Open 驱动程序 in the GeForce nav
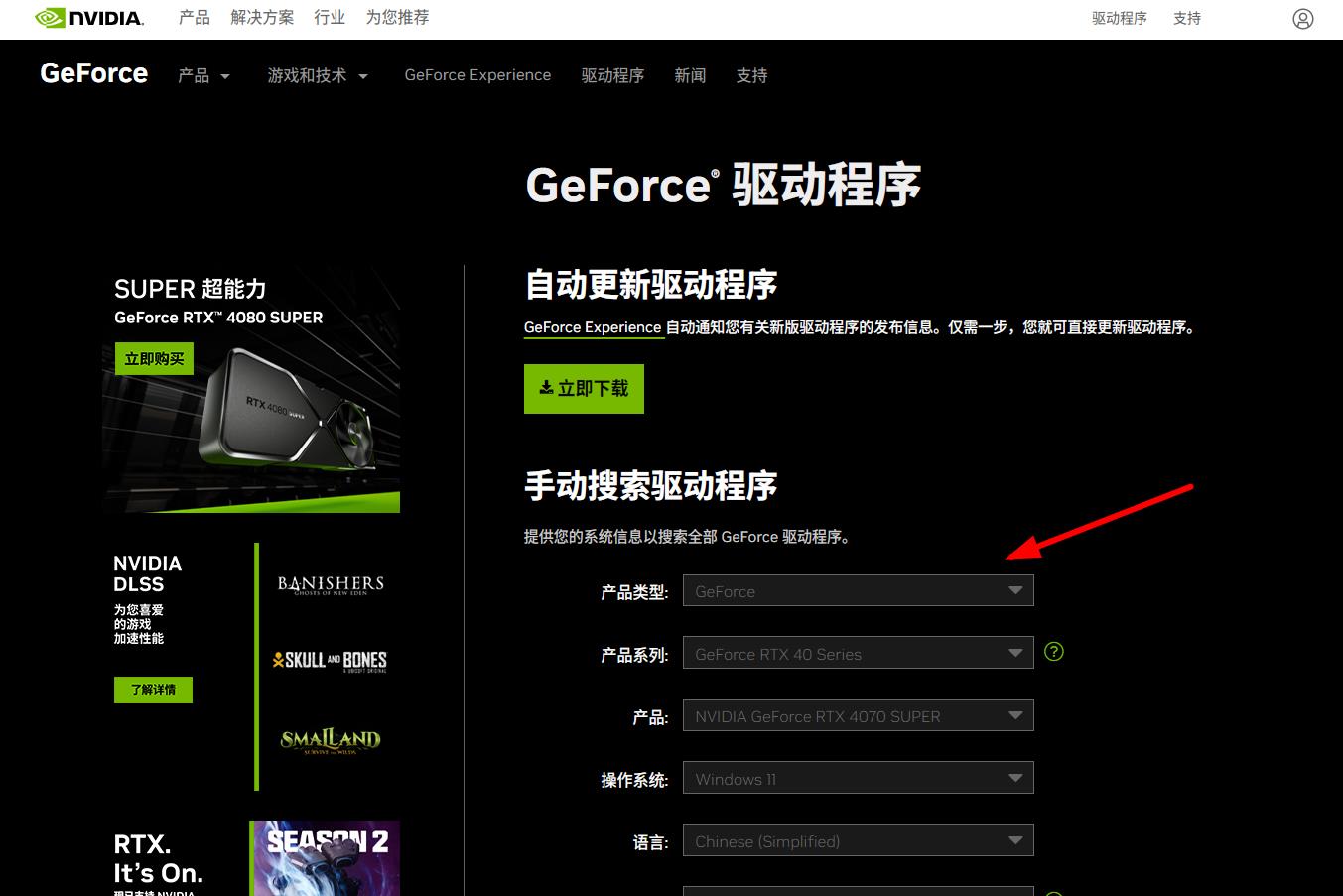 [x=612, y=75]
